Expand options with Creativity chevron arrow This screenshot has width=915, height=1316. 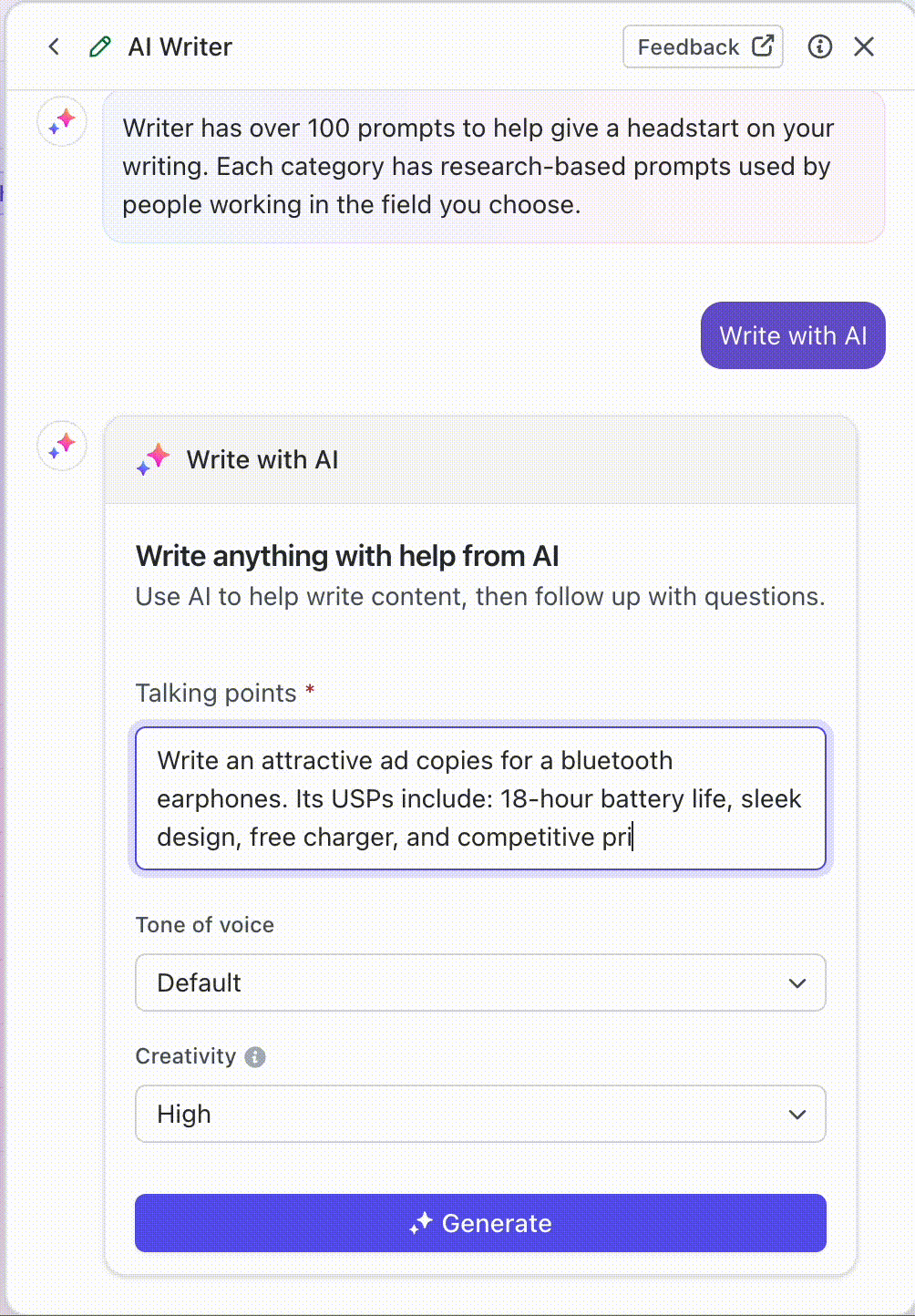797,1115
